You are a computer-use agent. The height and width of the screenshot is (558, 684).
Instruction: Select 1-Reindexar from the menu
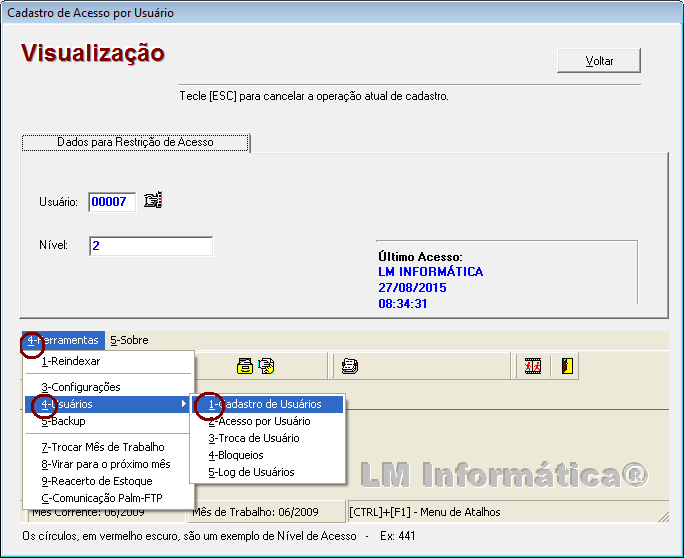pos(71,361)
